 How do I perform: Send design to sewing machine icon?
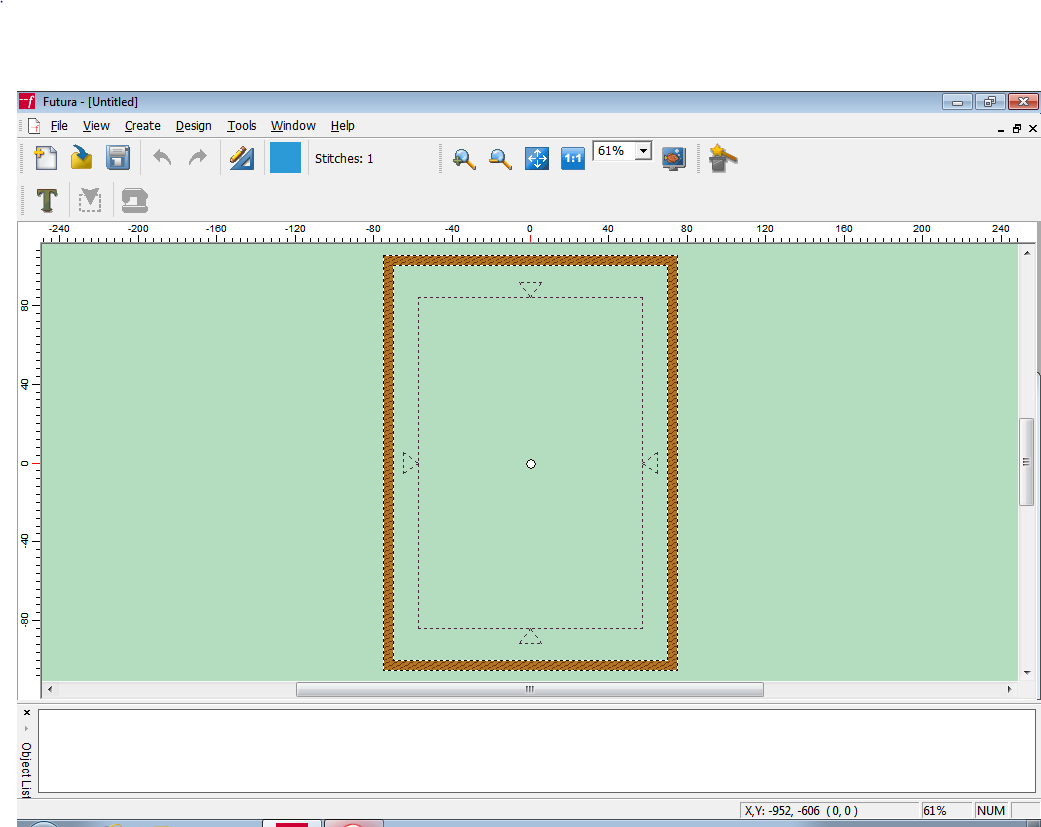(x=135, y=200)
